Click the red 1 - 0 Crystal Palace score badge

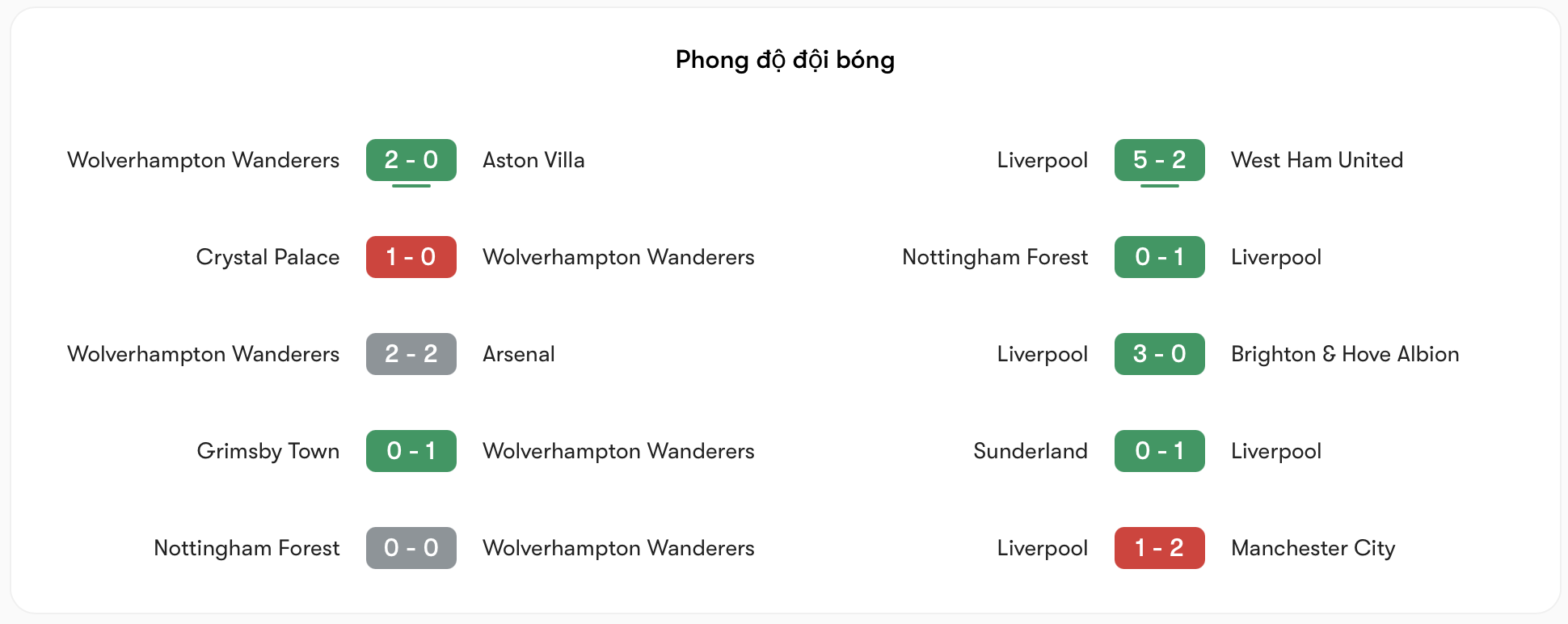(x=411, y=257)
